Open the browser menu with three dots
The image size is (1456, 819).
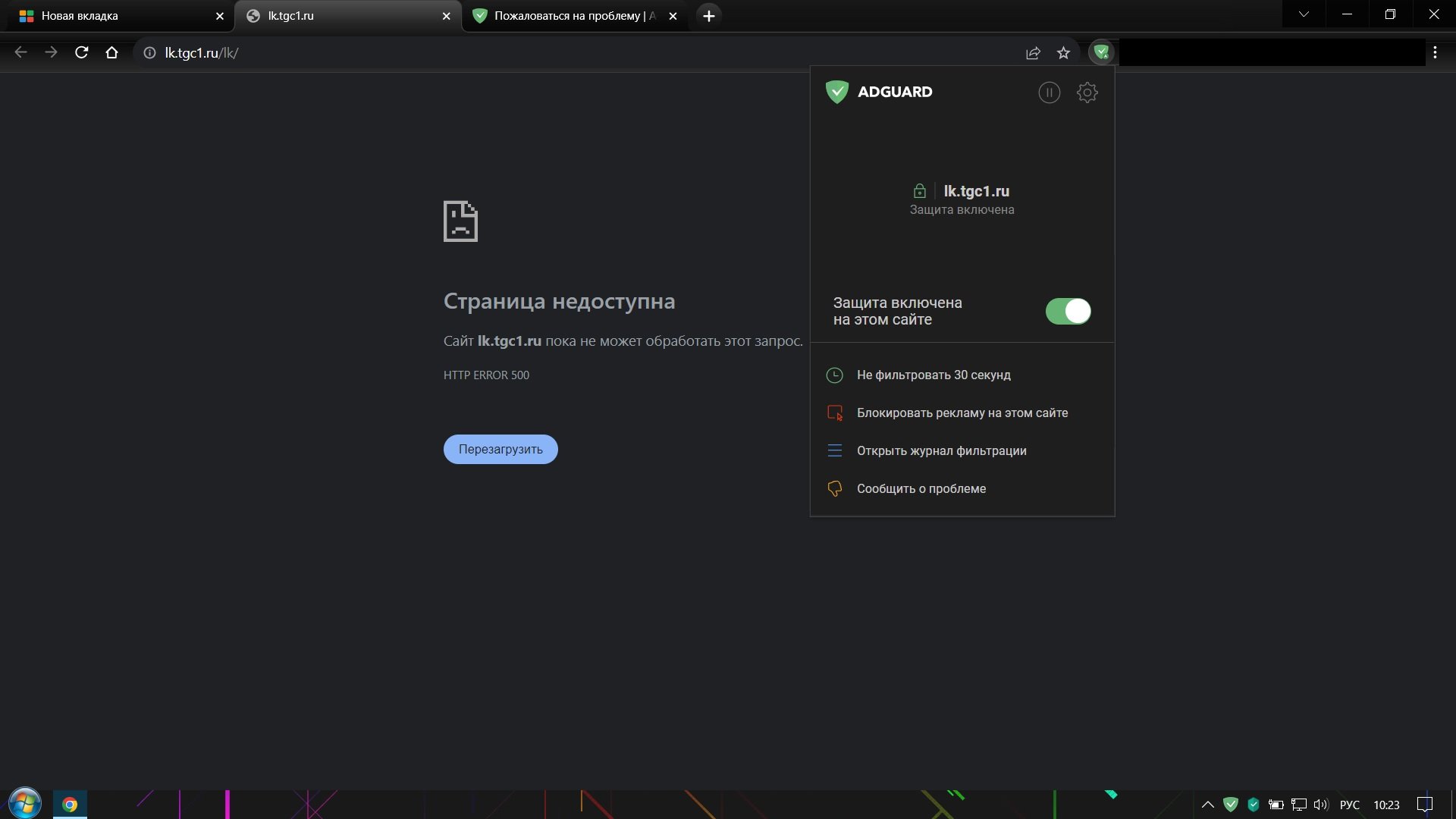pyautogui.click(x=1435, y=52)
